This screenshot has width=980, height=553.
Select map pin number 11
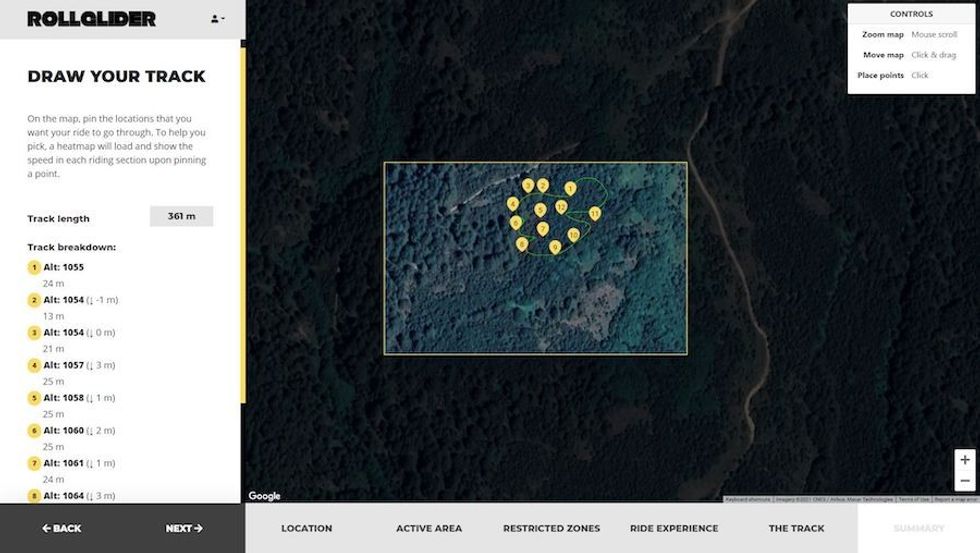click(595, 212)
